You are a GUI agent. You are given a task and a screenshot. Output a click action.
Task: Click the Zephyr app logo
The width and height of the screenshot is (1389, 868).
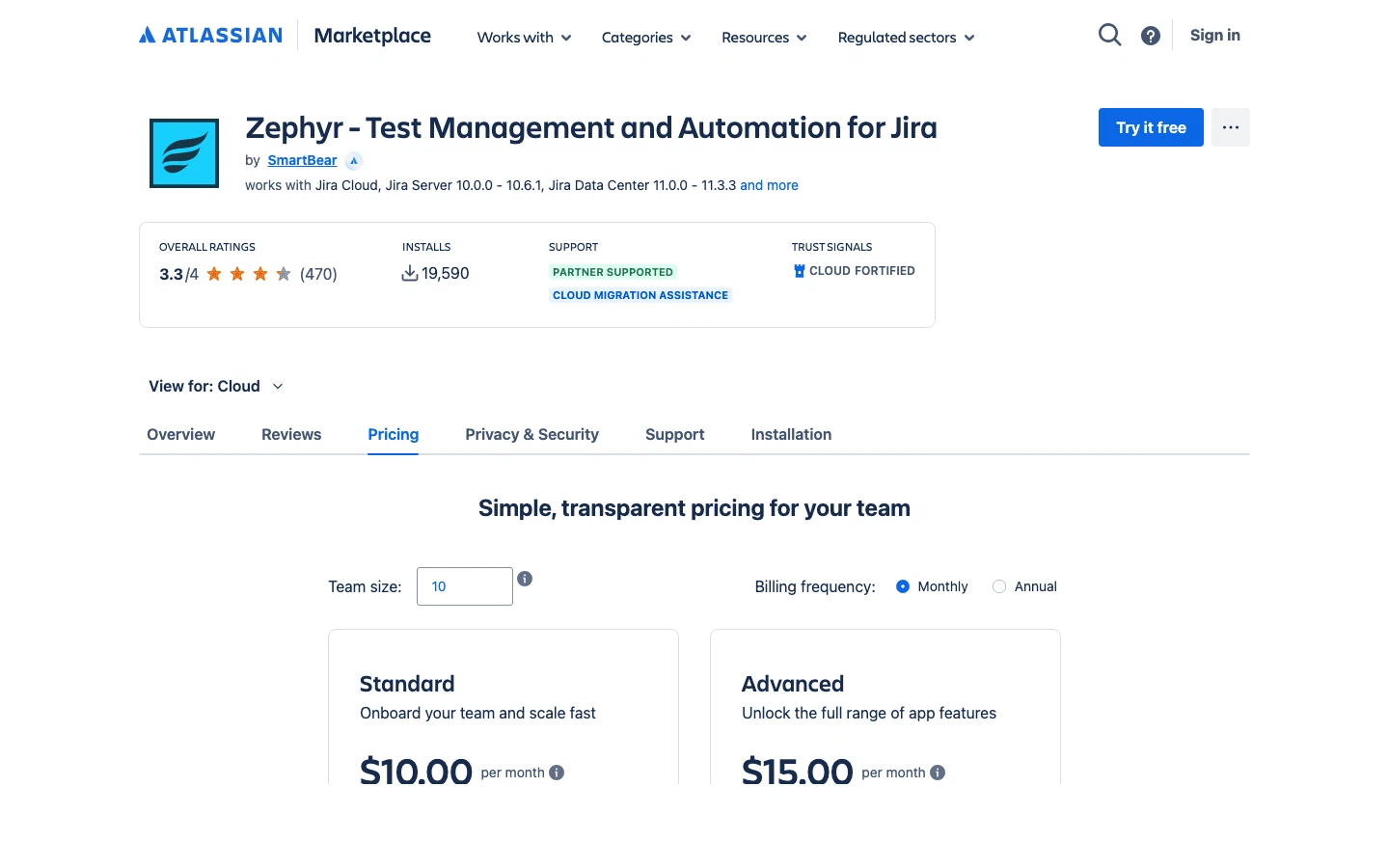[184, 153]
